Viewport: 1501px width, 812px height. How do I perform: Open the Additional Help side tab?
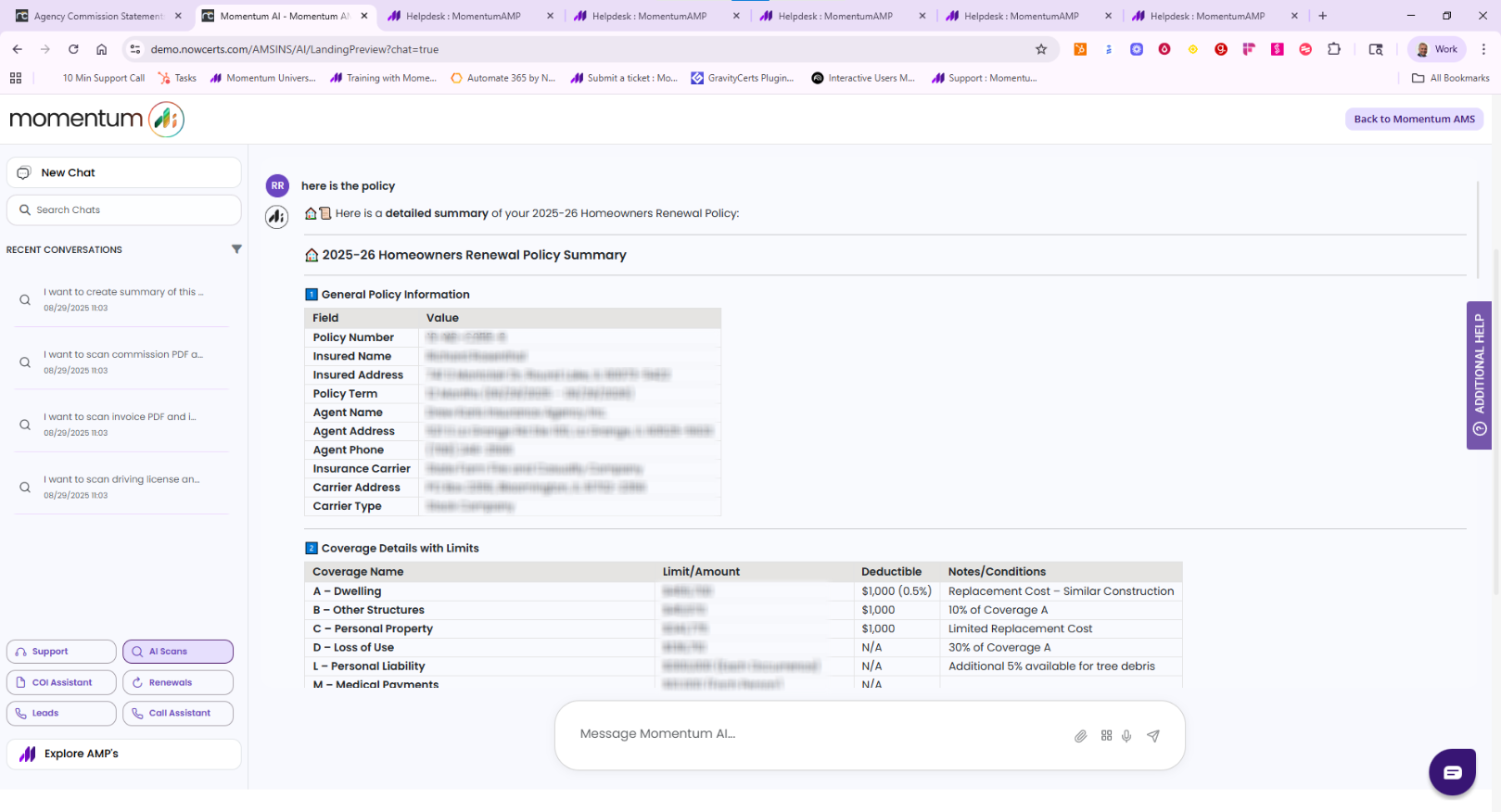click(1479, 375)
